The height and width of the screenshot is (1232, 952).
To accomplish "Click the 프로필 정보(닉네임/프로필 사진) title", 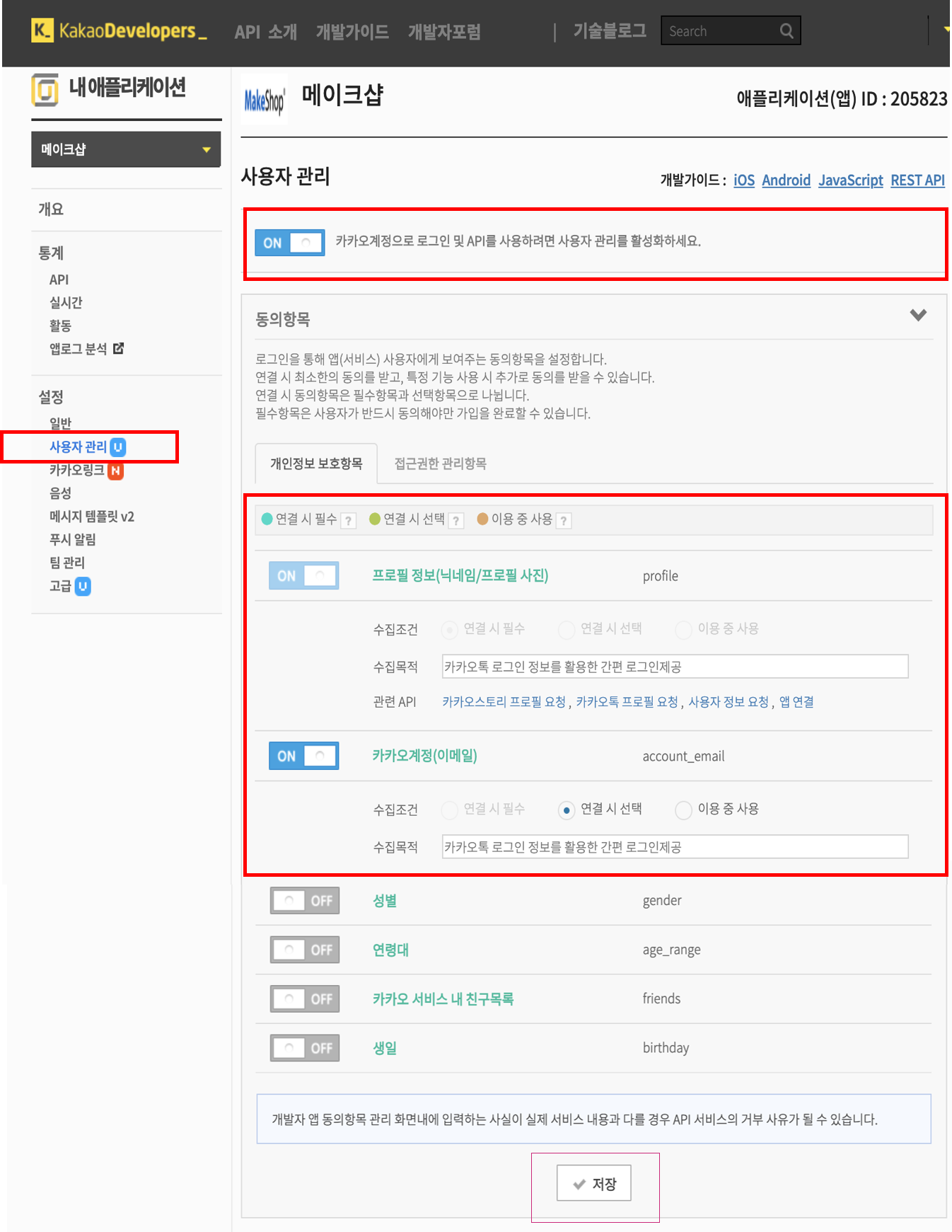I will [x=460, y=575].
